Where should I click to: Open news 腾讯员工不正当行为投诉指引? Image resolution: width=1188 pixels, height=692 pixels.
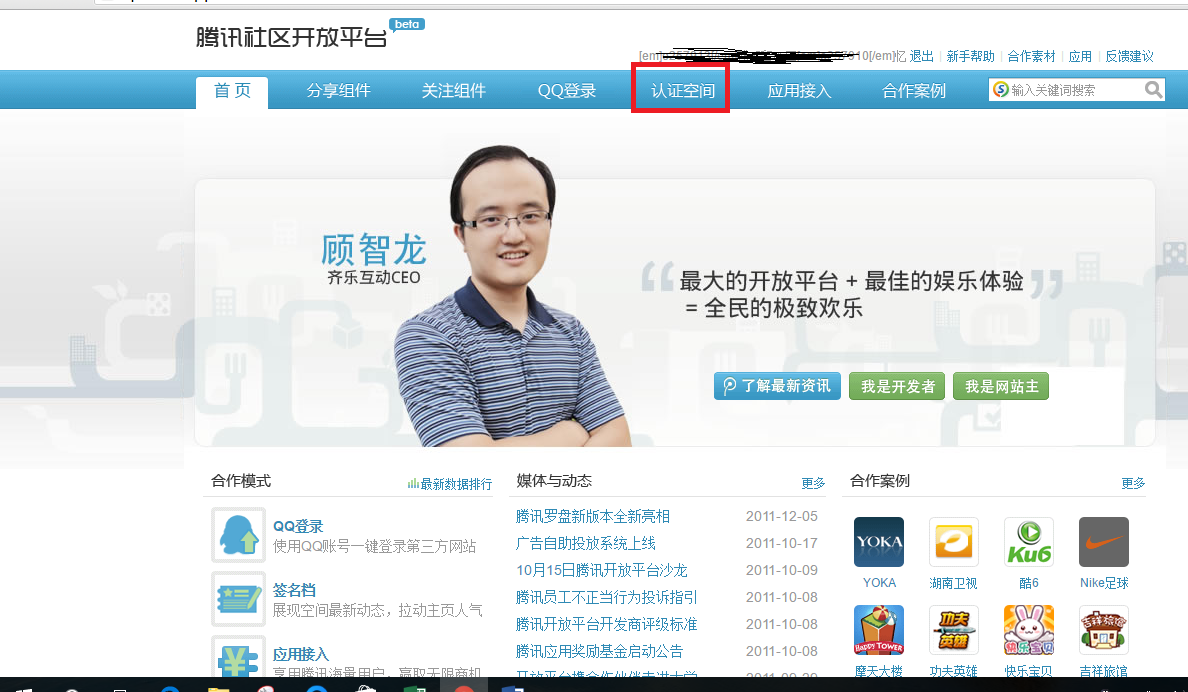[x=606, y=597]
